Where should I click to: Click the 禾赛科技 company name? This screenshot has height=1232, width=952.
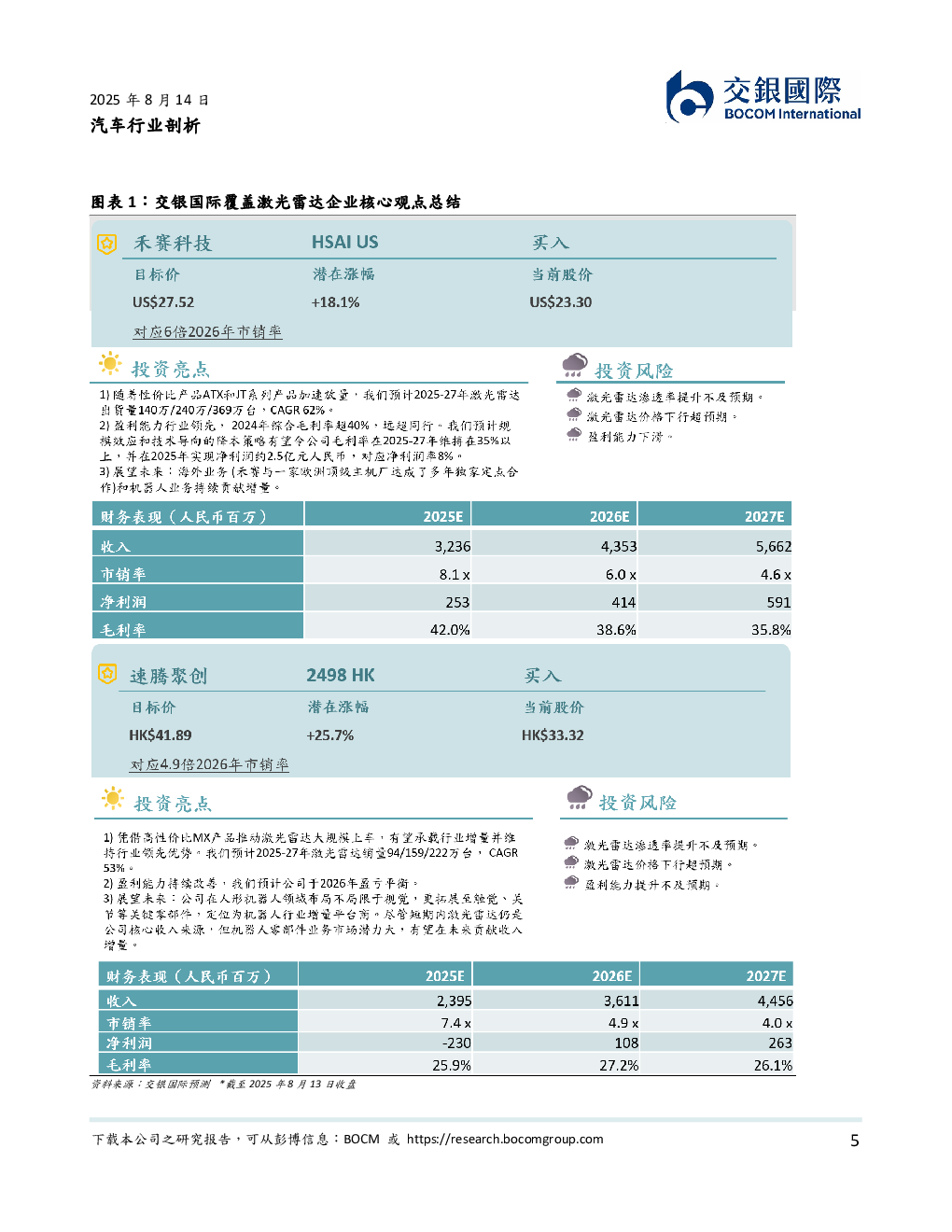pyautogui.click(x=173, y=244)
